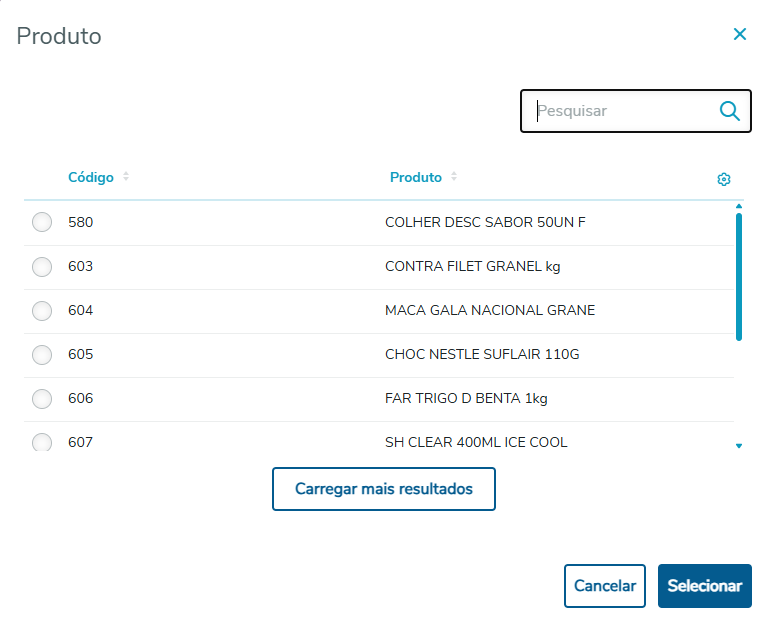
Task: Click the Produto column header
Action: pyautogui.click(x=416, y=177)
